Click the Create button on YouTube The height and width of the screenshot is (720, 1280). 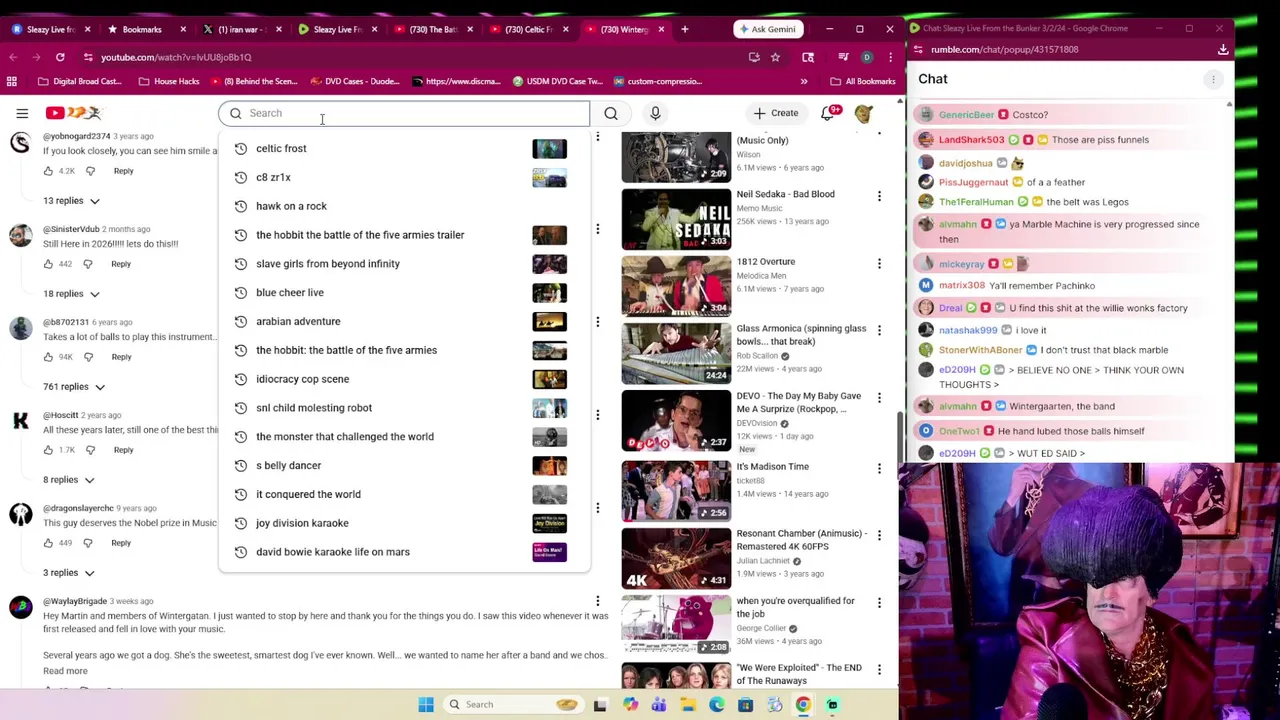[x=776, y=113]
